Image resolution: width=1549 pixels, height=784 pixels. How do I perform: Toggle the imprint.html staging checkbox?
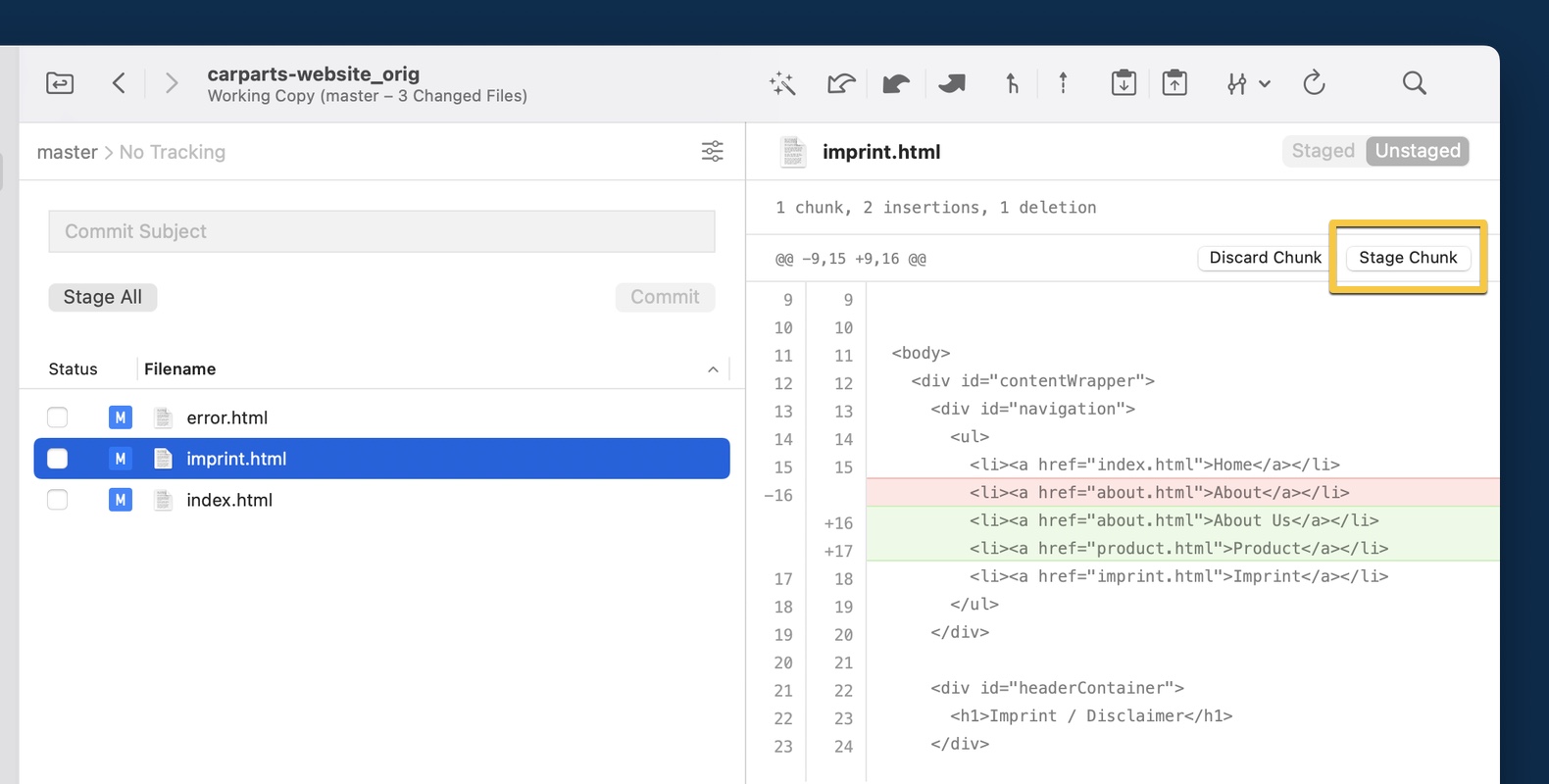pyautogui.click(x=58, y=459)
